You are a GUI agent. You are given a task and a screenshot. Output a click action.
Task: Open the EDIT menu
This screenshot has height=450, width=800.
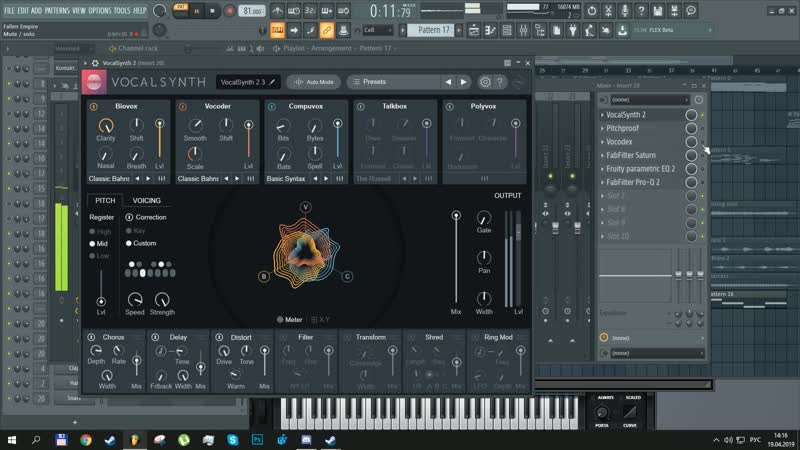23,10
